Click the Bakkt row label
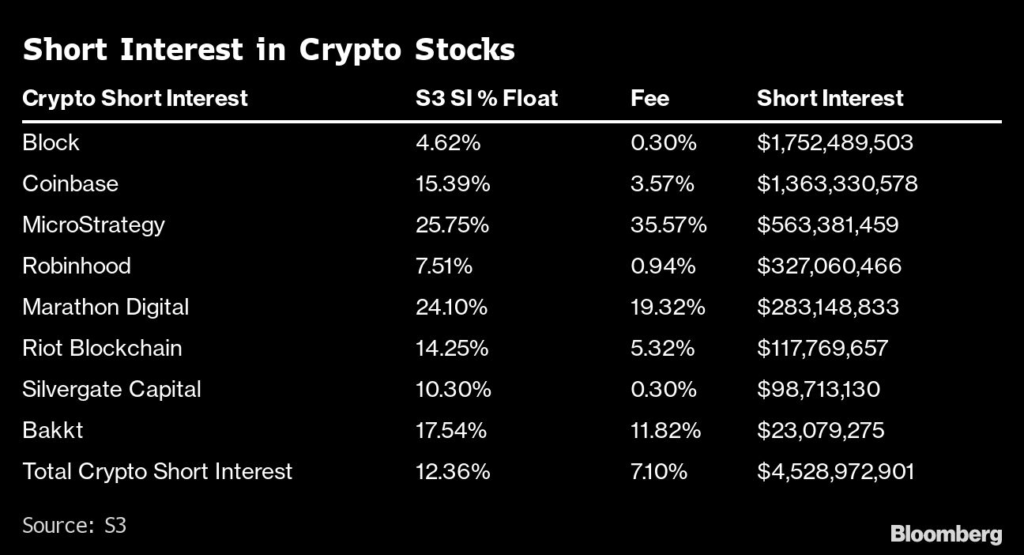The width and height of the screenshot is (1024, 555). [x=51, y=430]
